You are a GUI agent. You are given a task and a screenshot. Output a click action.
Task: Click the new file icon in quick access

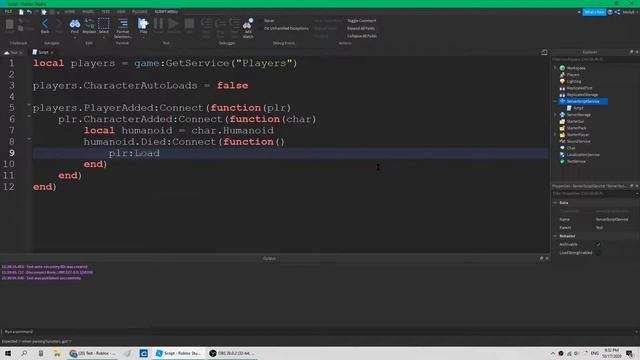pyautogui.click(x=21, y=12)
